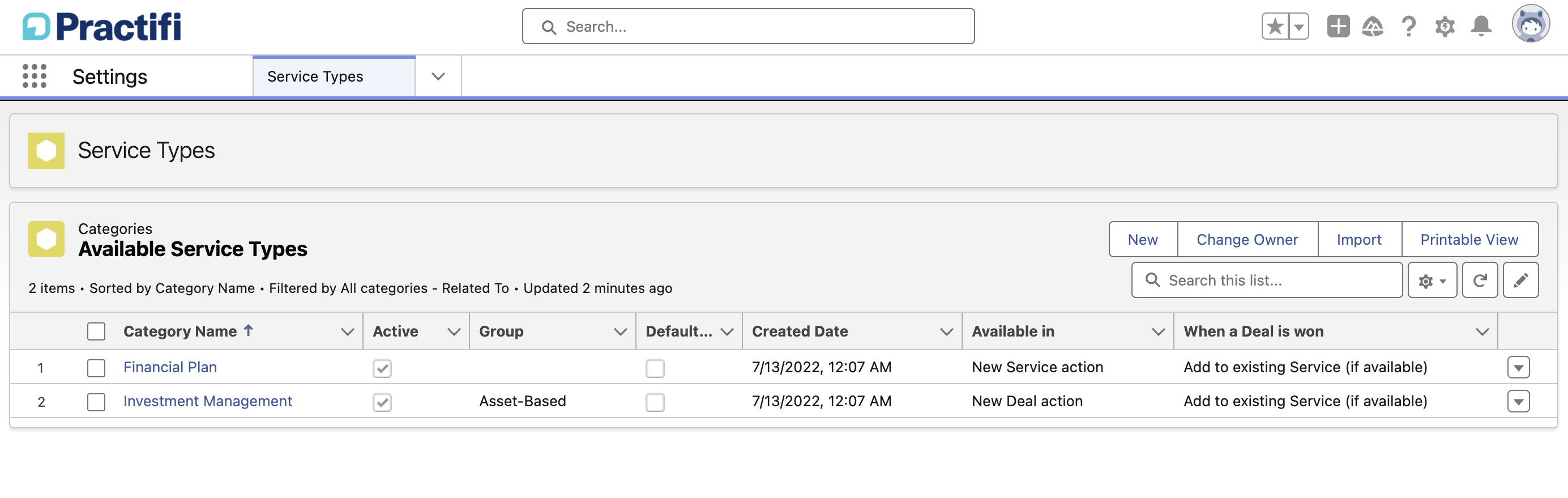Click the Categories list view icon

point(46,239)
